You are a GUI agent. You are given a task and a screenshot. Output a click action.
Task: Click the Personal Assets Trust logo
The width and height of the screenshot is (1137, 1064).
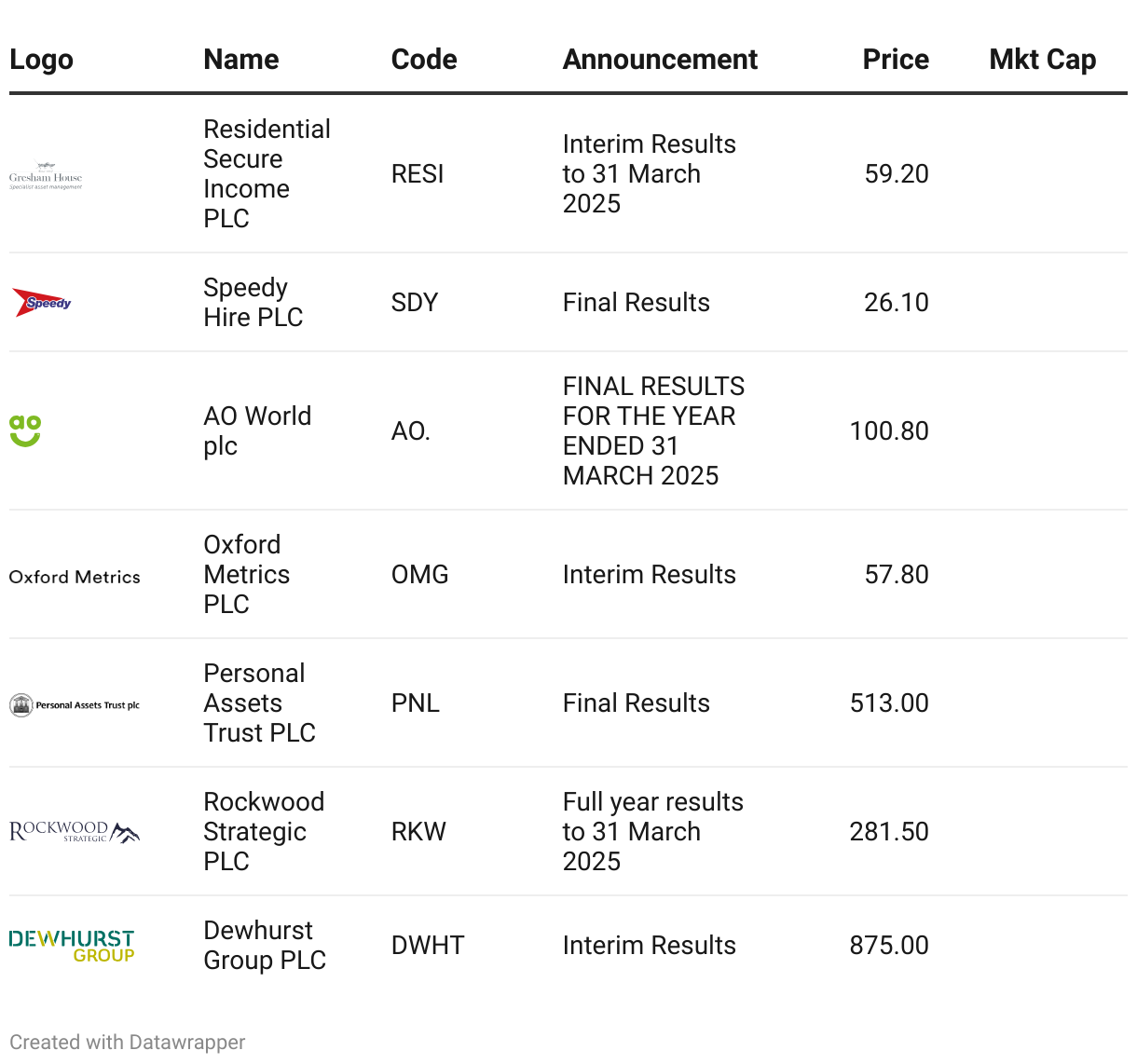click(75, 705)
